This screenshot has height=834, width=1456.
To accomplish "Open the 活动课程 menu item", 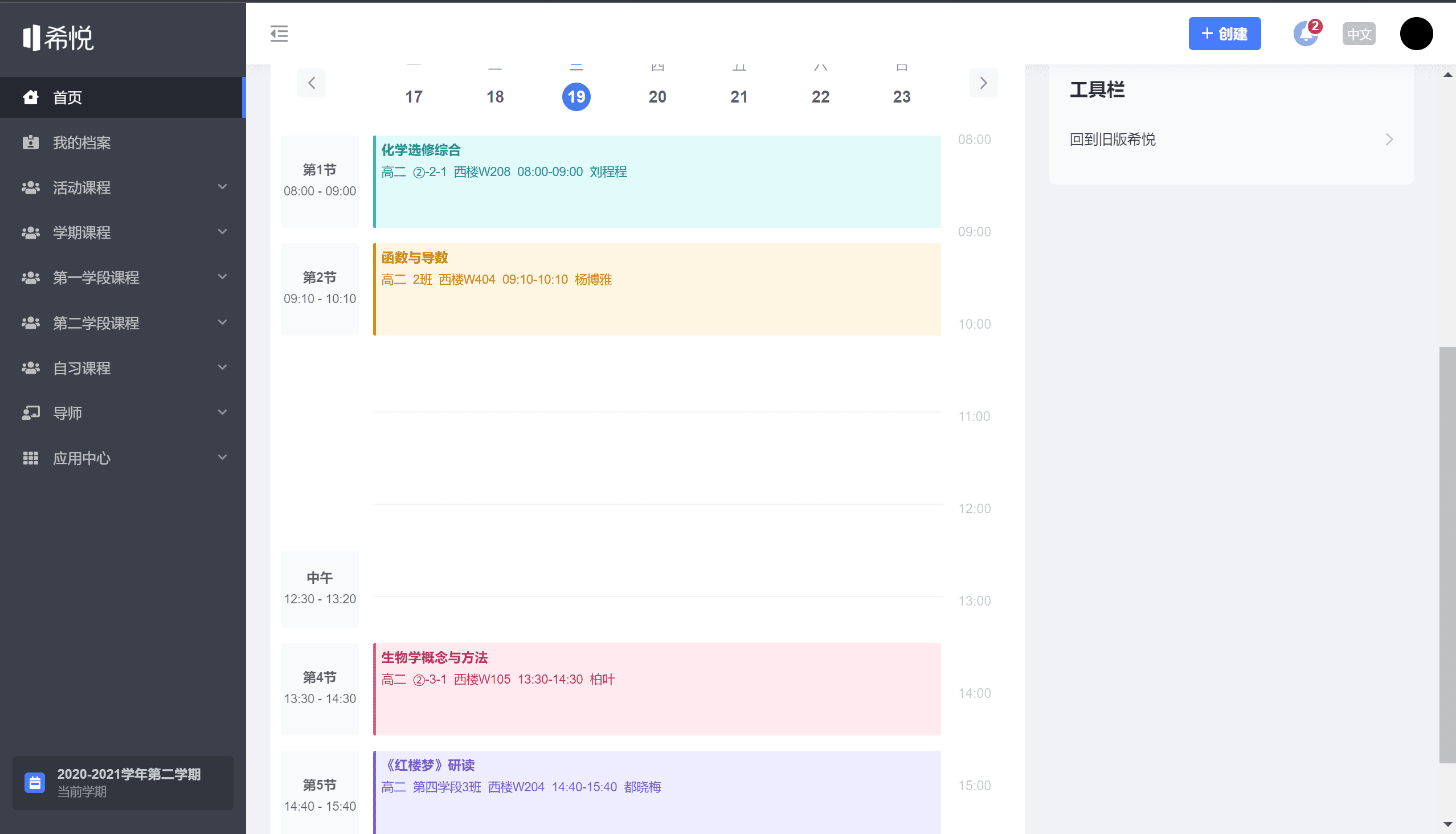I will tap(122, 187).
